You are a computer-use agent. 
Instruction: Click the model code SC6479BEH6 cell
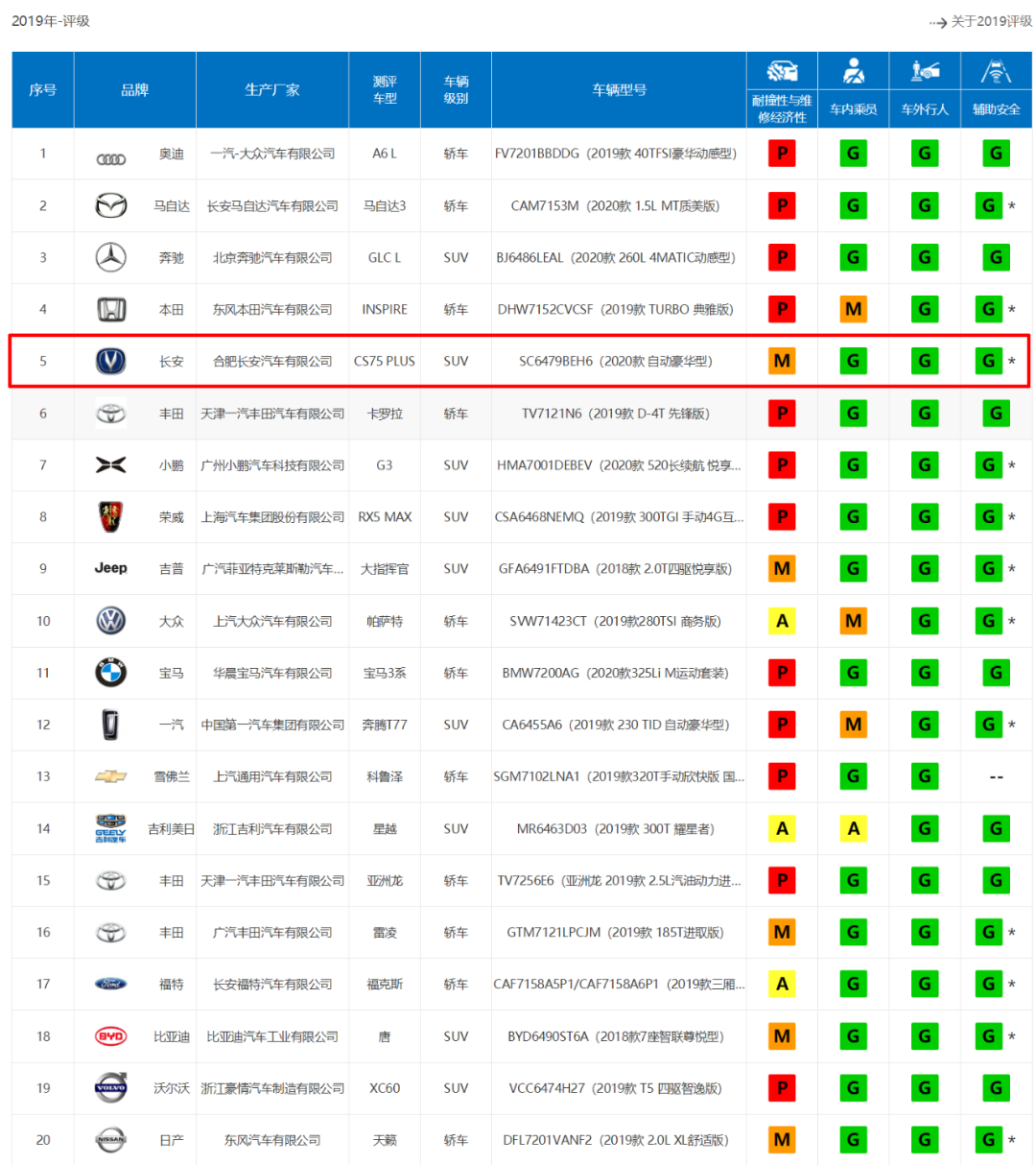[619, 361]
